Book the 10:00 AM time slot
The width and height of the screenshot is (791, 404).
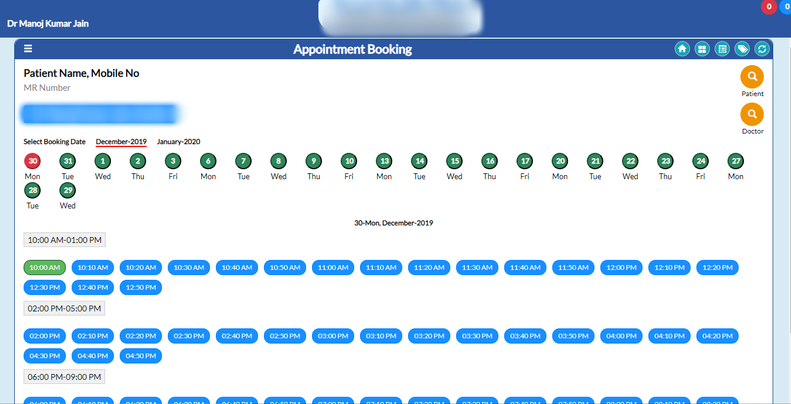[x=44, y=268]
